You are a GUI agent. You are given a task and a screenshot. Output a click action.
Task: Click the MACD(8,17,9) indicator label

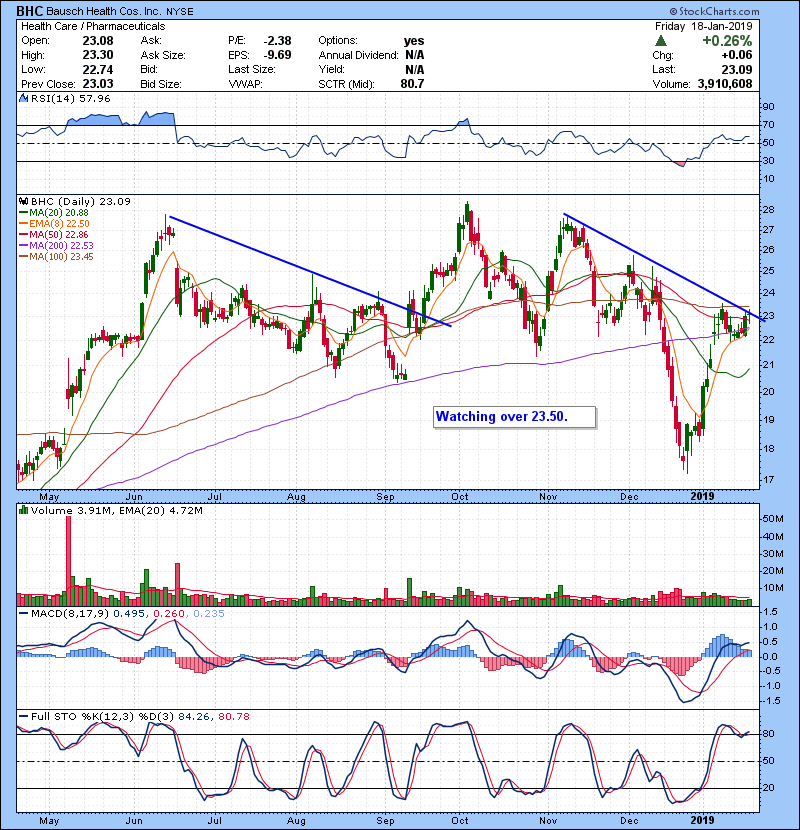pyautogui.click(x=70, y=614)
